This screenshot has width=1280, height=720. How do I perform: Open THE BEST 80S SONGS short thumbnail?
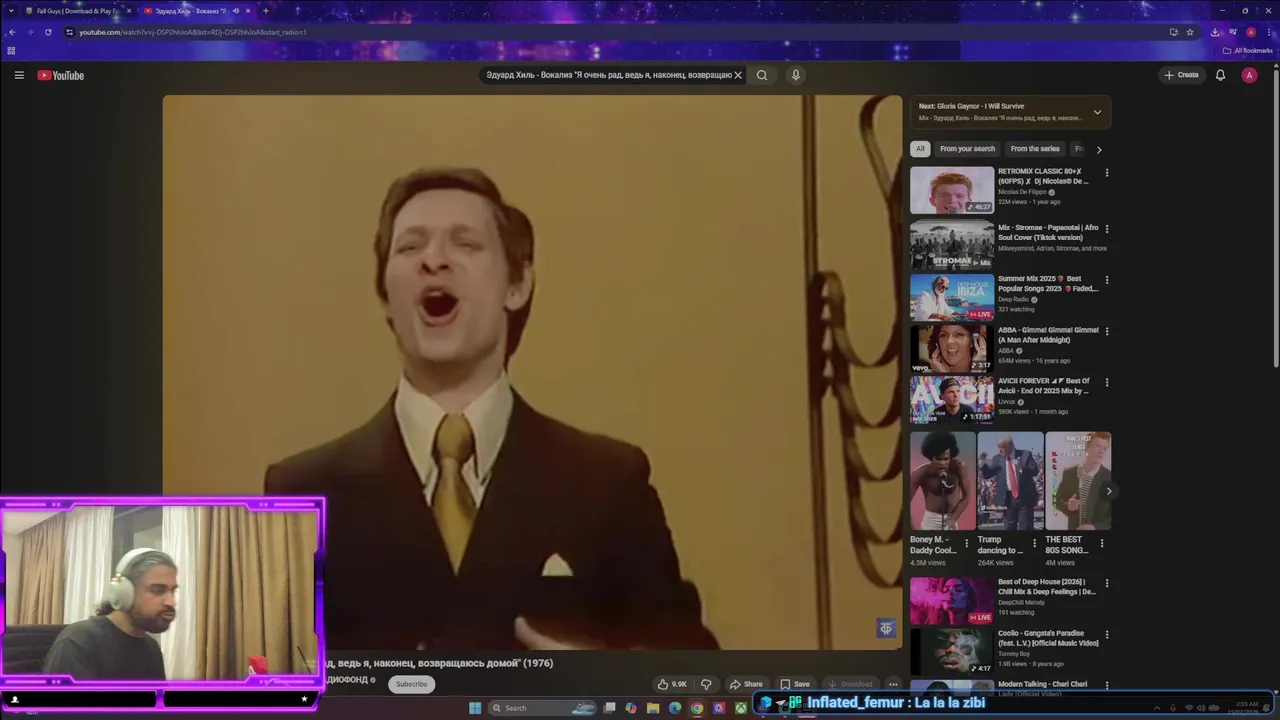point(1078,481)
